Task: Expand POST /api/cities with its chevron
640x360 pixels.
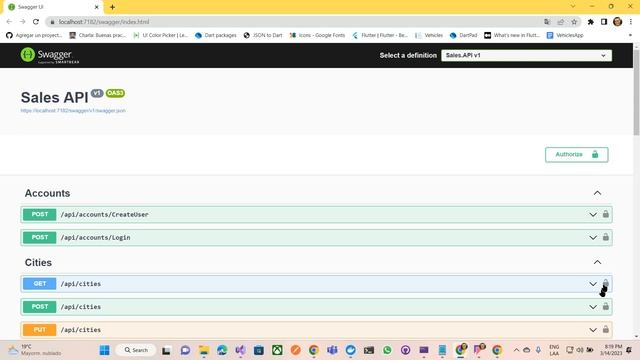Action: pyautogui.click(x=593, y=307)
